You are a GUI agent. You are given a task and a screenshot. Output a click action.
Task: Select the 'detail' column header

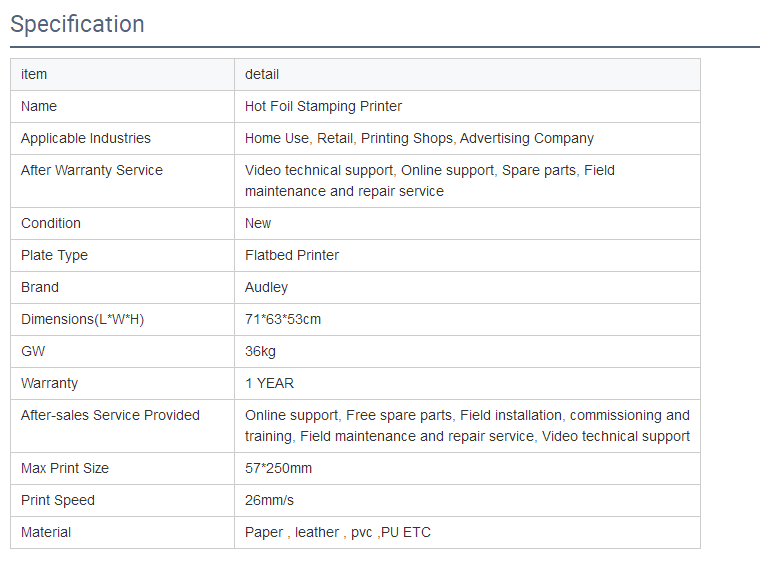point(262,74)
